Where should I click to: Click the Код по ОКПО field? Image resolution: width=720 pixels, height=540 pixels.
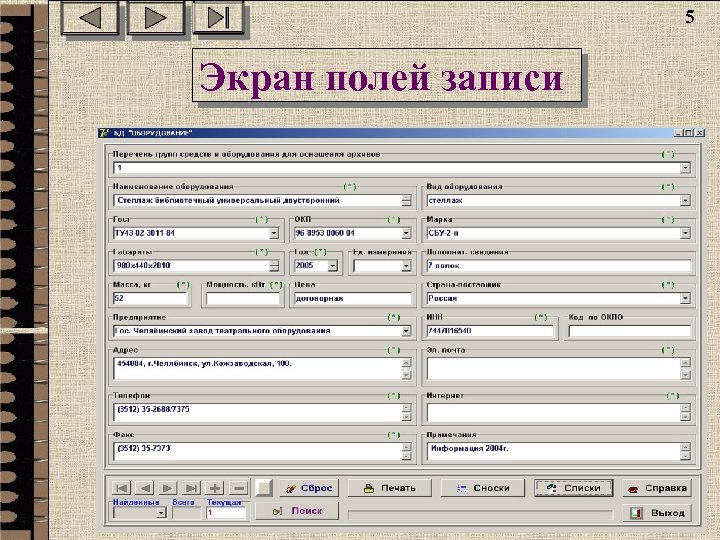coord(630,331)
